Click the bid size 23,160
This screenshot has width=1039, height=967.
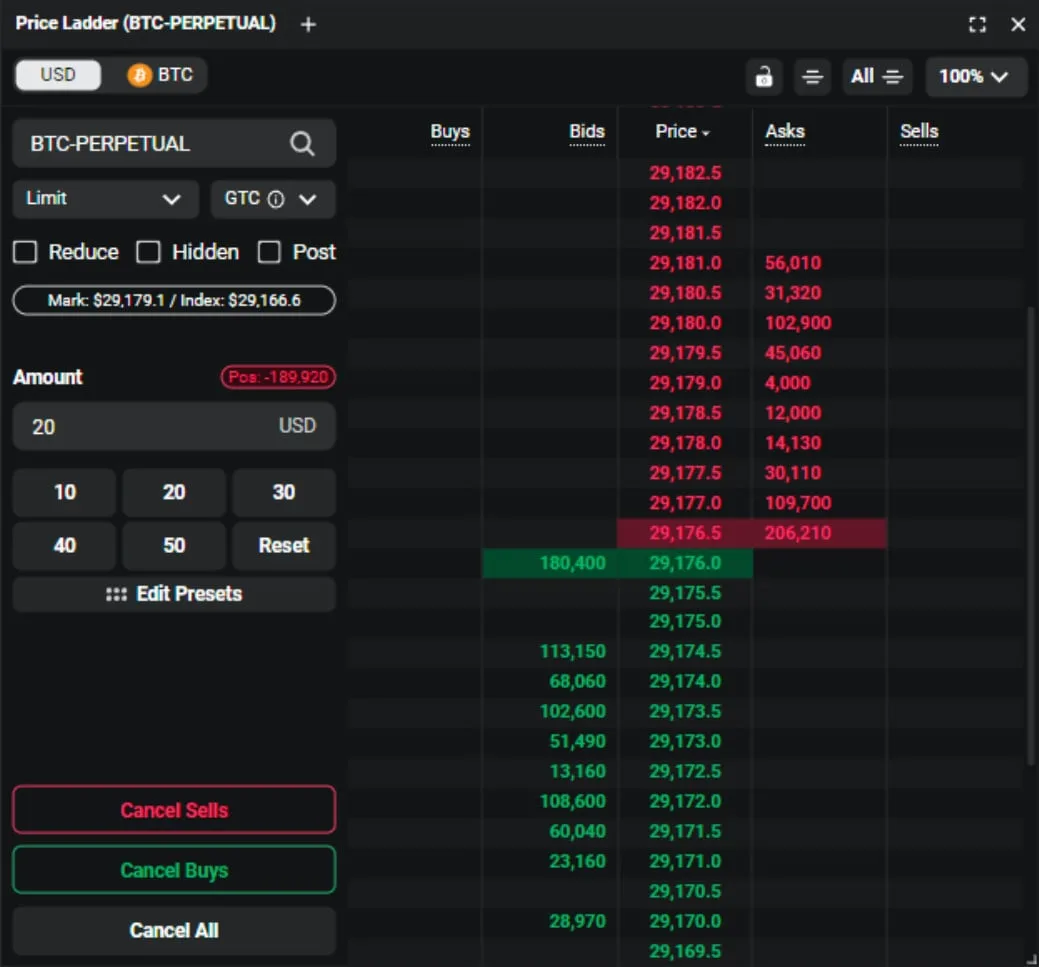[x=578, y=862]
